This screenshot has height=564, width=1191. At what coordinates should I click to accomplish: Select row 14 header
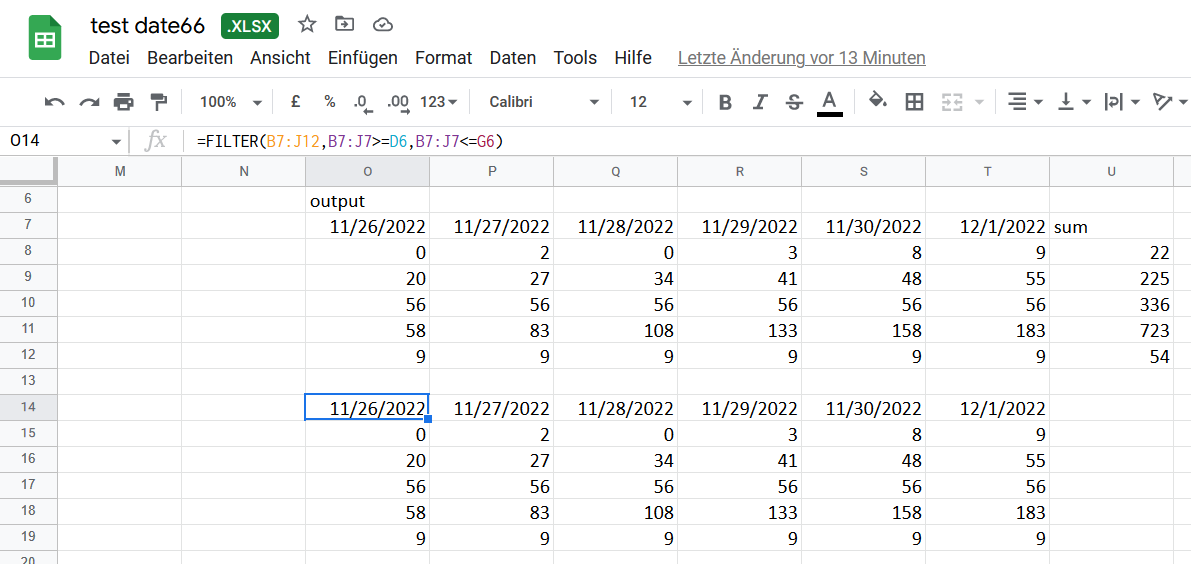29,407
